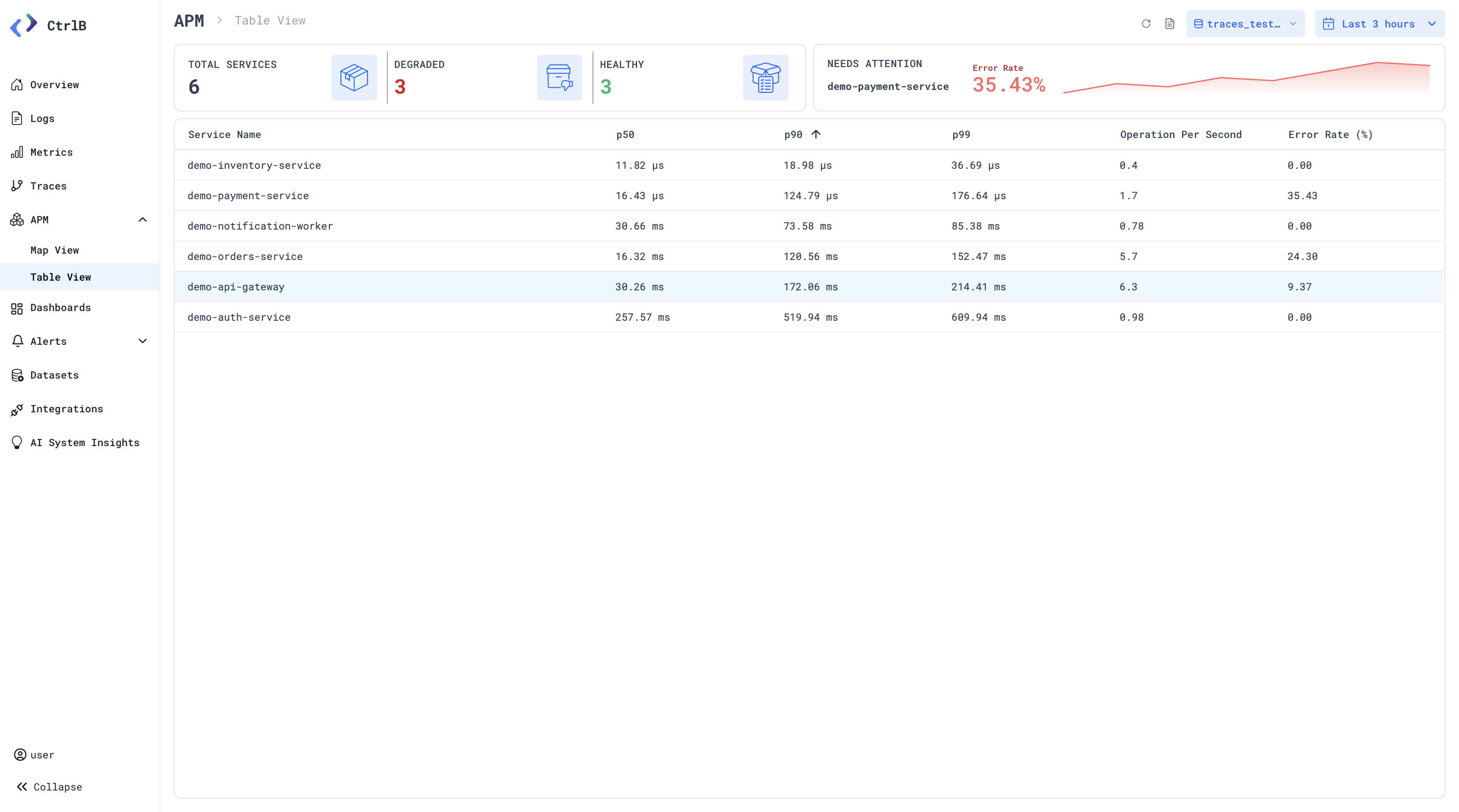Click the user profile entry
Viewport: 1459px width, 812px height.
pos(35,755)
